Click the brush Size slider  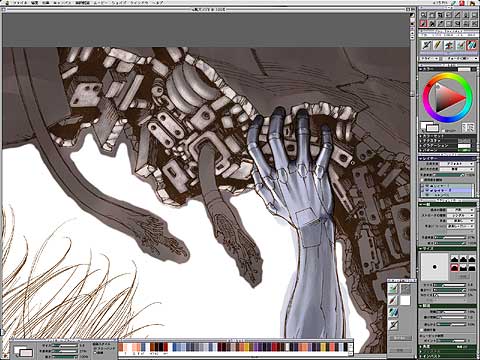tap(449, 285)
